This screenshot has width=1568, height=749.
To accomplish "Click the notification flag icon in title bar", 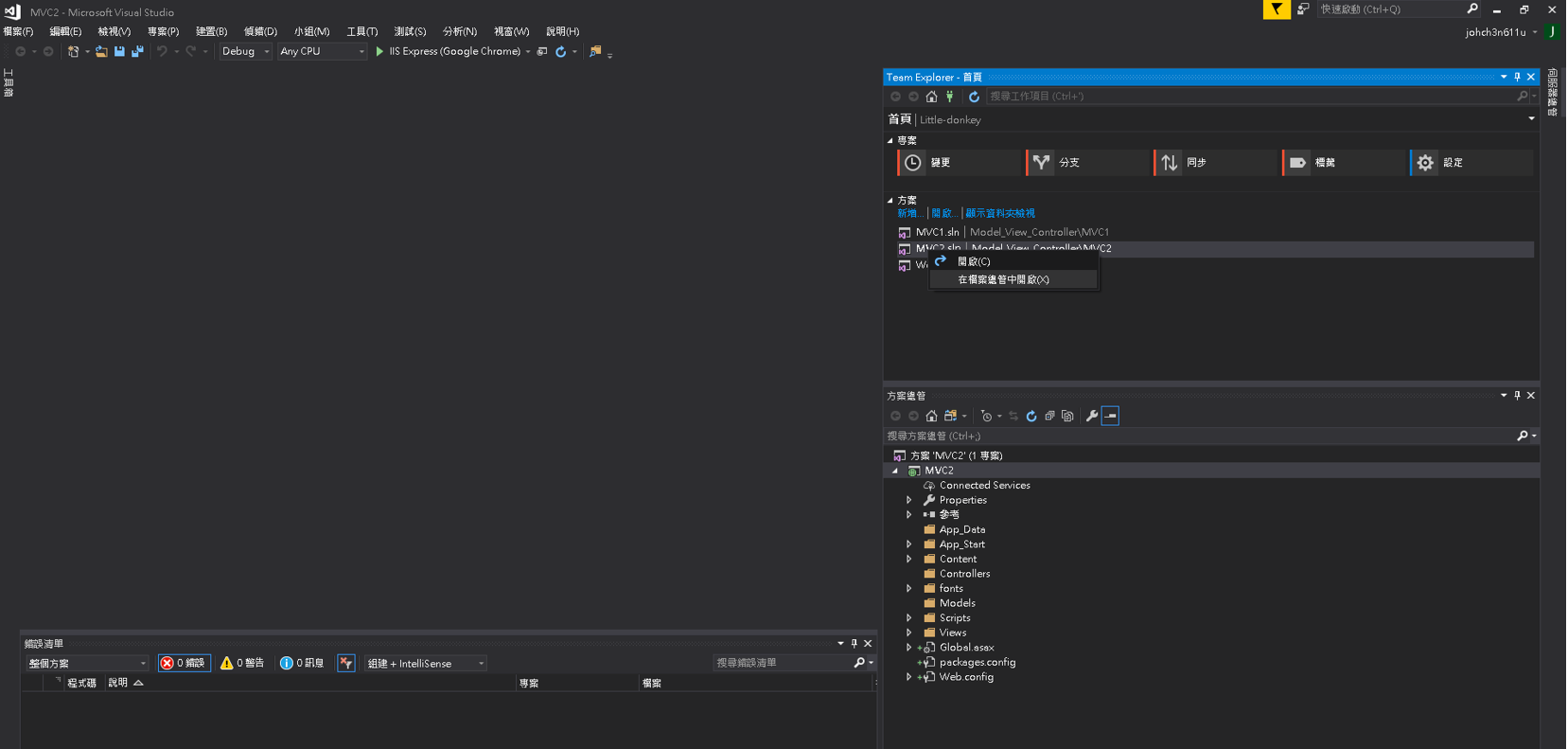I will (1277, 9).
